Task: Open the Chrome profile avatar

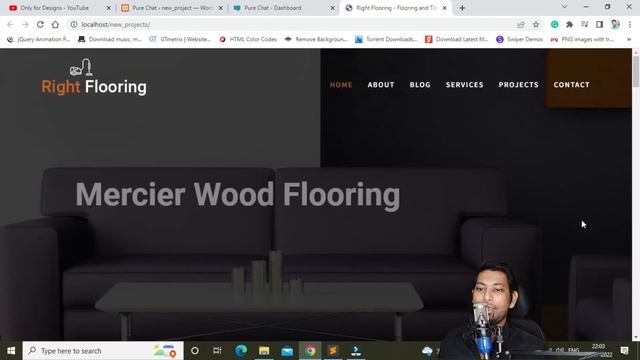Action: pyautogui.click(x=615, y=24)
